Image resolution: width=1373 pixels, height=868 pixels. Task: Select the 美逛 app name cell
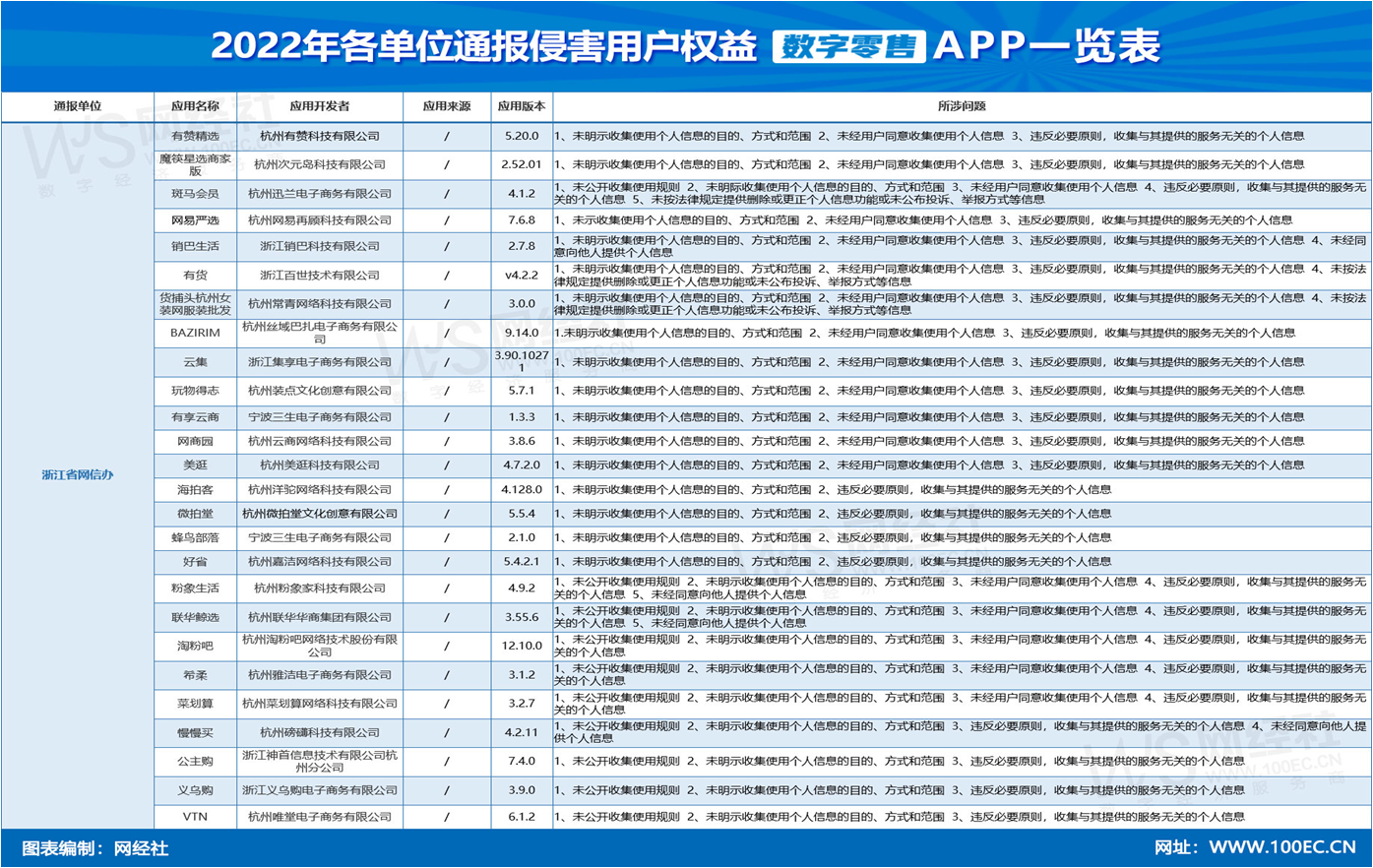[x=195, y=465]
